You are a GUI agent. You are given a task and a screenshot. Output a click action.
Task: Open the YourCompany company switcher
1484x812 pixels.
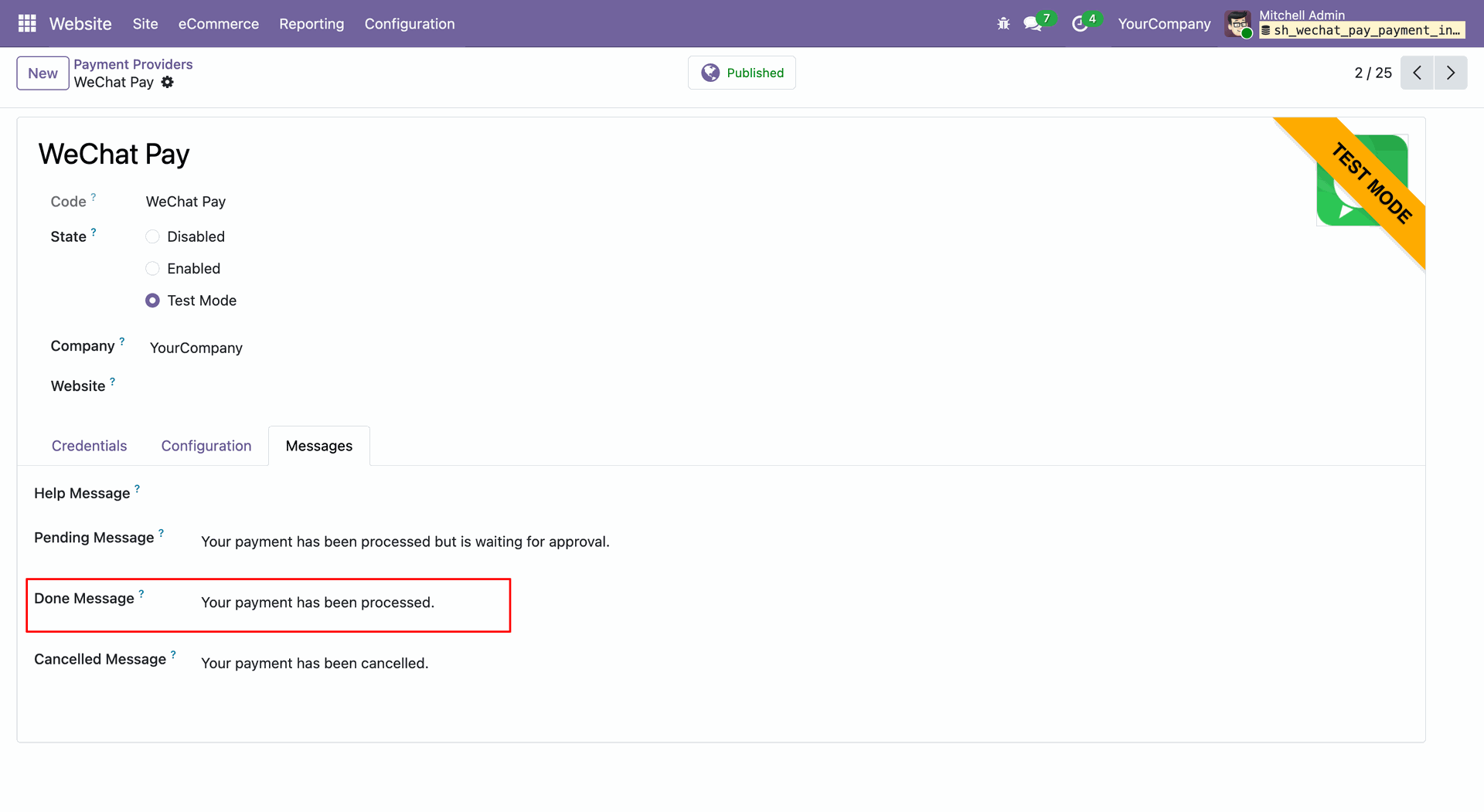pyautogui.click(x=1164, y=24)
